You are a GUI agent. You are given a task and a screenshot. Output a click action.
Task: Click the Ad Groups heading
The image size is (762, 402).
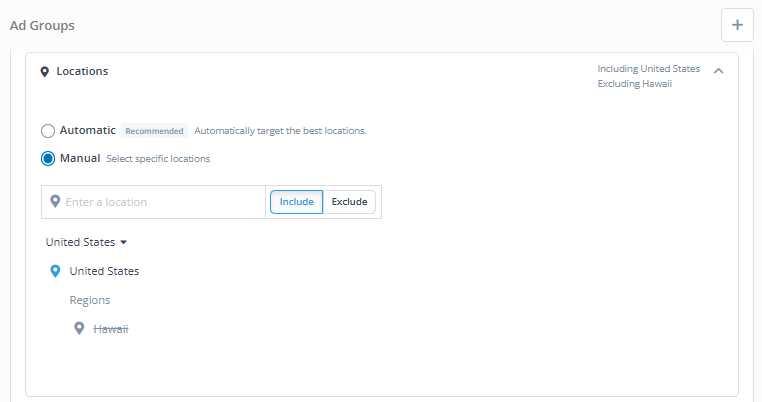[x=42, y=26]
